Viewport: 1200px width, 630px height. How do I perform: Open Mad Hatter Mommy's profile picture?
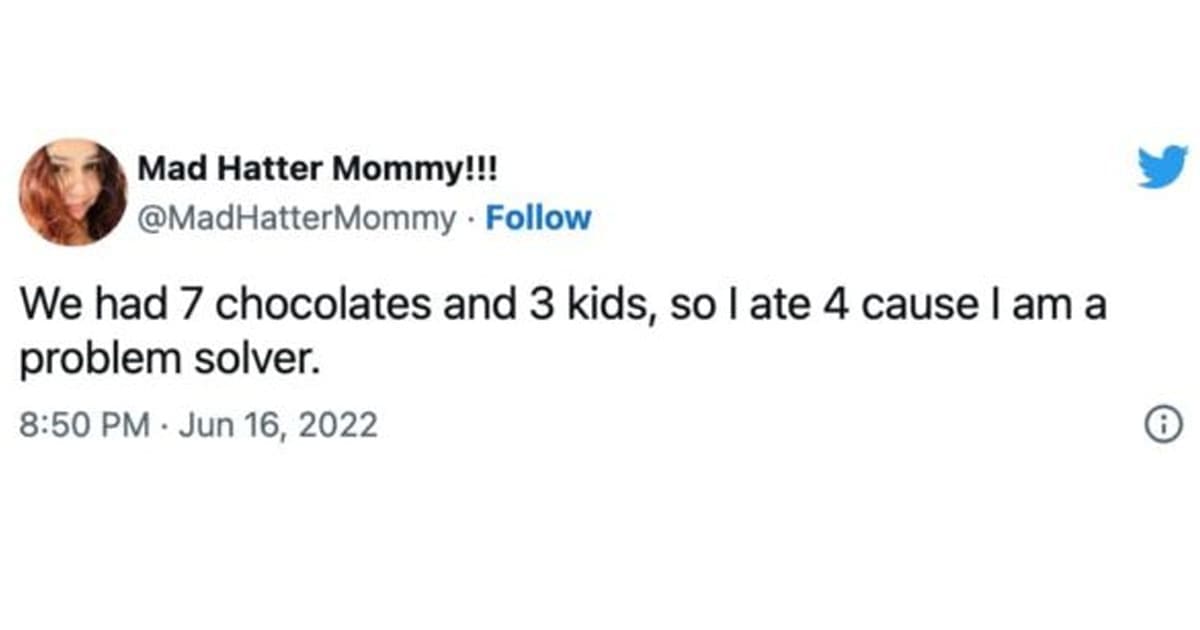click(72, 192)
